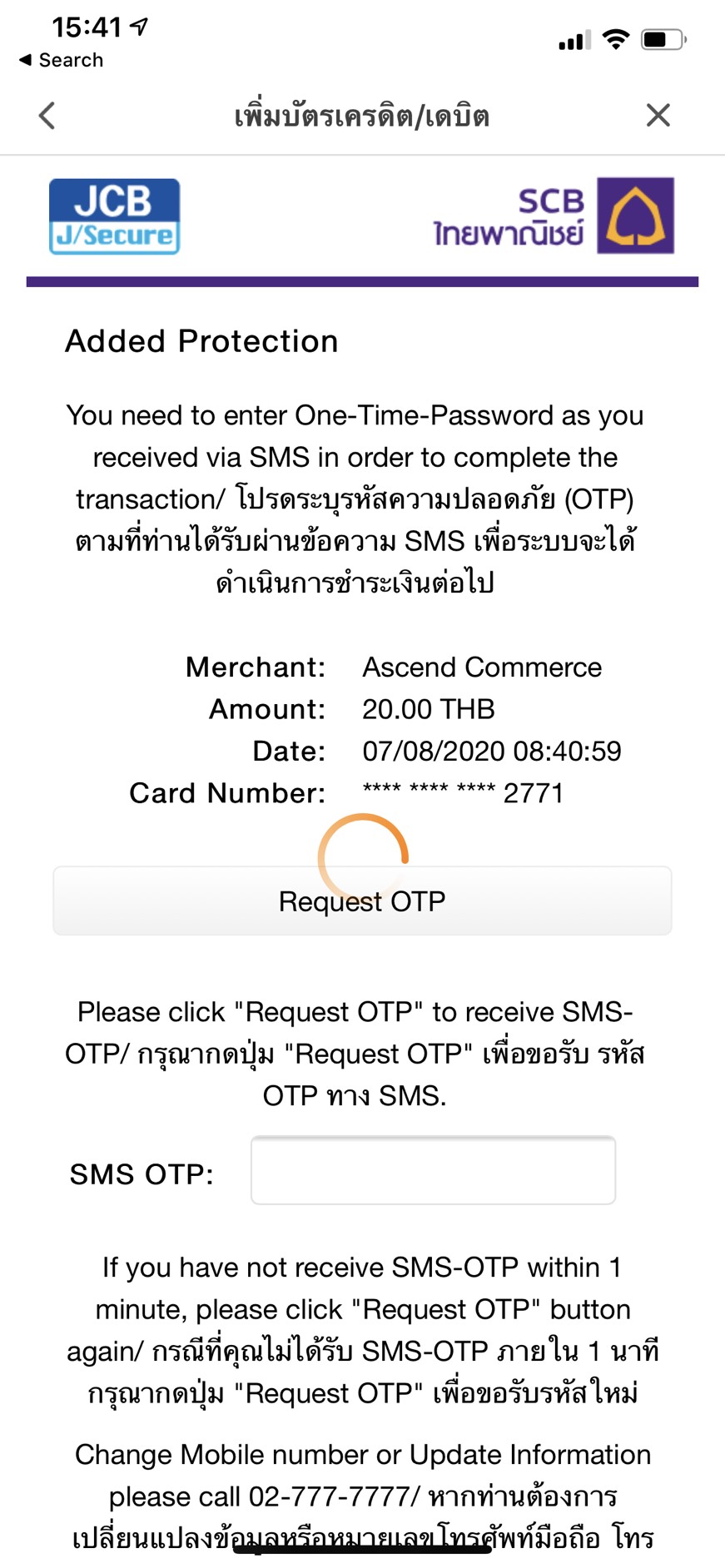Tap the 20.00 THB amount value
This screenshot has width=725, height=1568.
tap(429, 709)
